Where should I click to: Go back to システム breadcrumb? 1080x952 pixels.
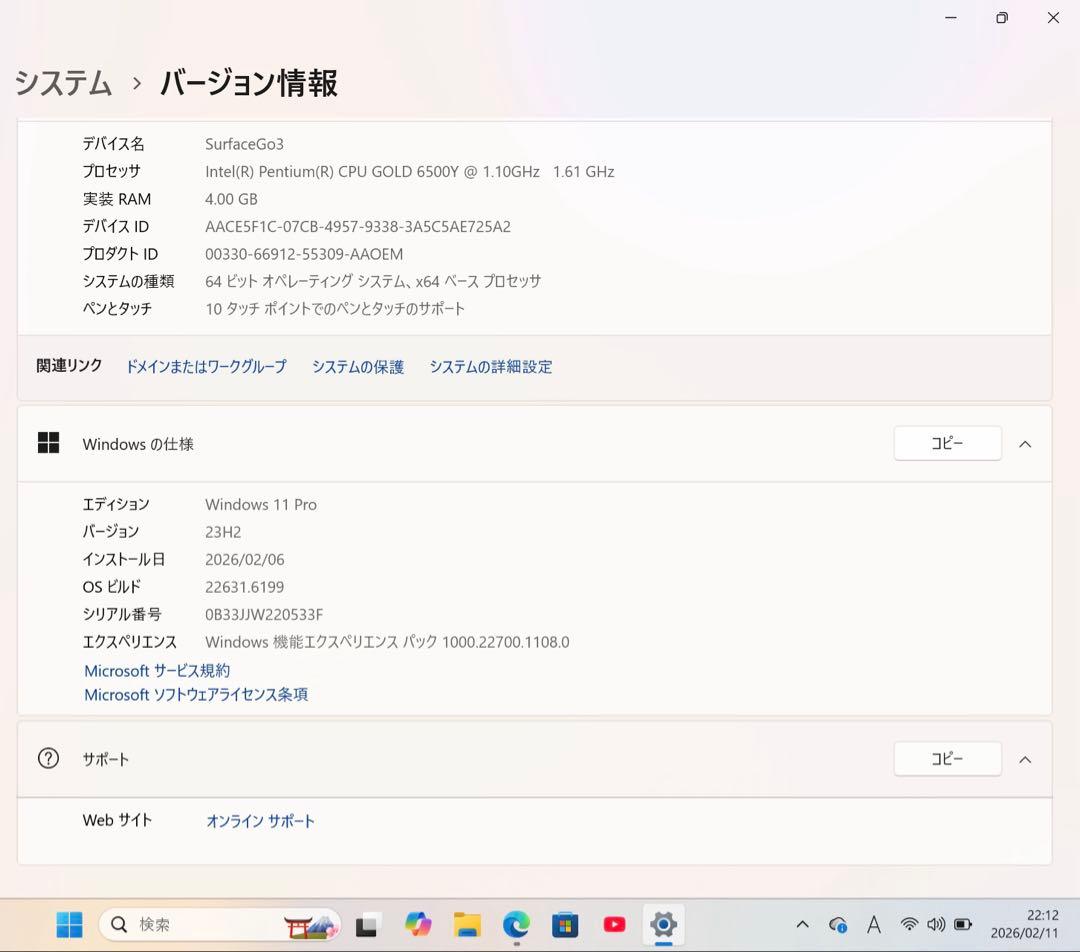click(x=63, y=83)
